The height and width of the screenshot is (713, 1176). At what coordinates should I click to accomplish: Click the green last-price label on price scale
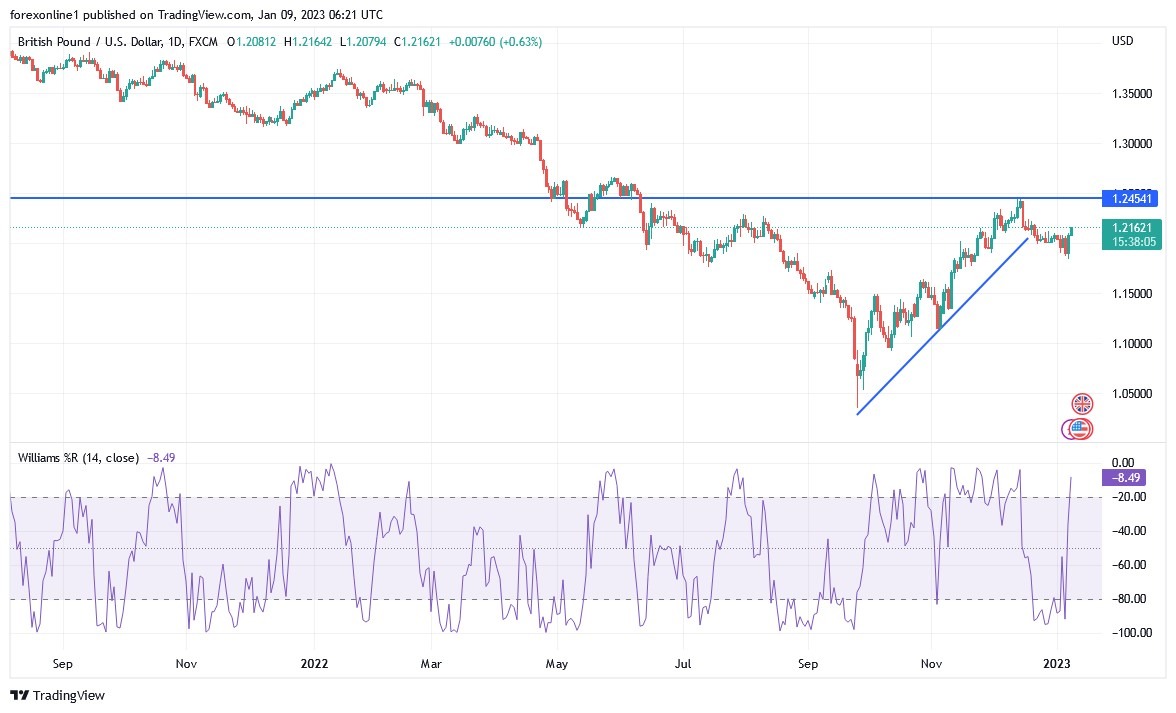(1133, 228)
